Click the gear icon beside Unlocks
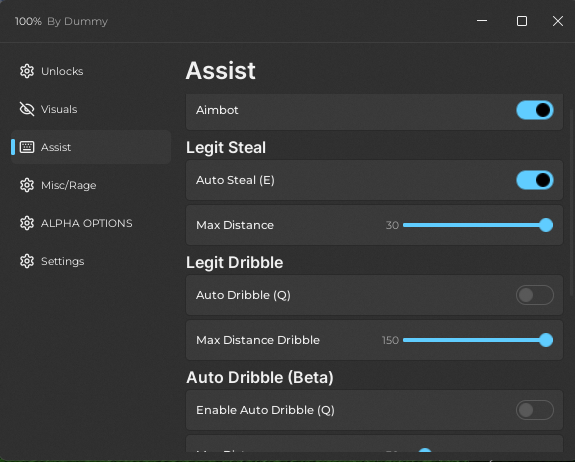Viewport: 575px width, 462px height. coord(27,71)
